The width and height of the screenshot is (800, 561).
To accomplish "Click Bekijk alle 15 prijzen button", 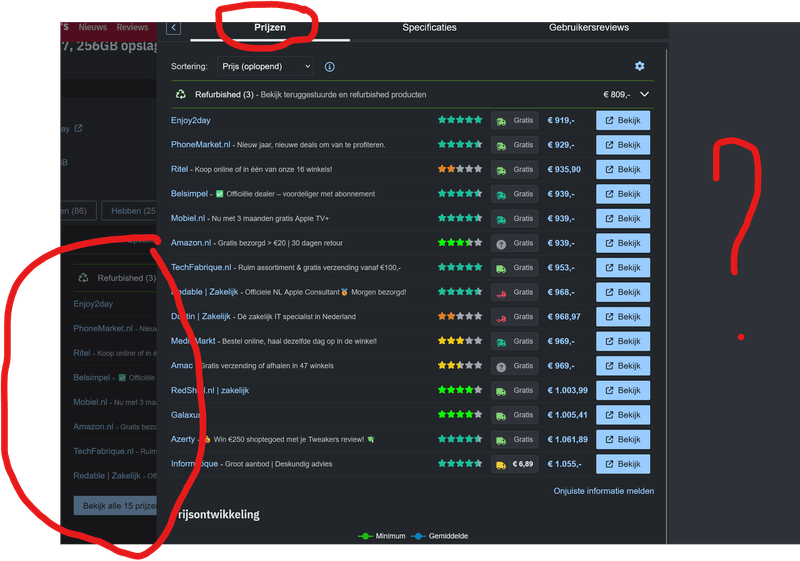I will 116,505.
